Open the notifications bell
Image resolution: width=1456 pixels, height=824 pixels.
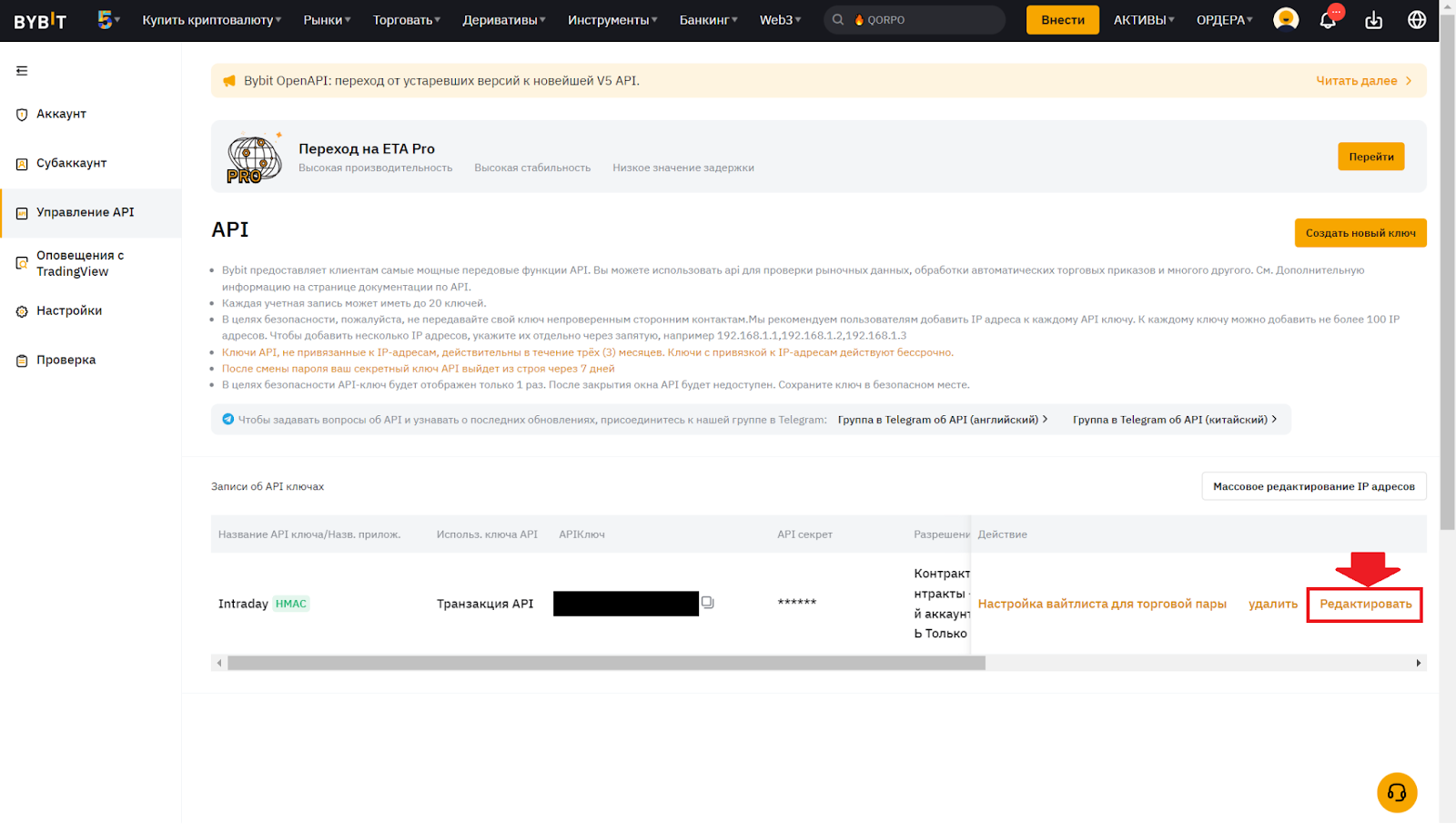(x=1329, y=19)
